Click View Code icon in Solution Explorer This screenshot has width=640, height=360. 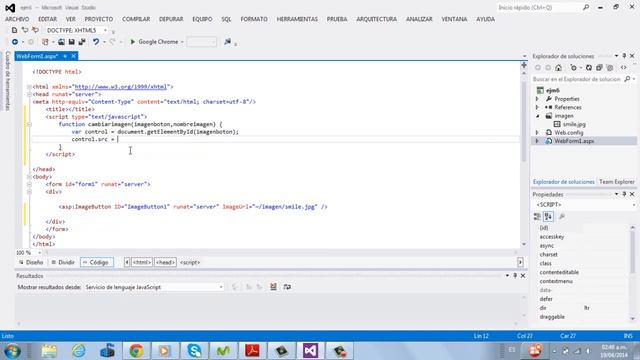tap(623, 68)
